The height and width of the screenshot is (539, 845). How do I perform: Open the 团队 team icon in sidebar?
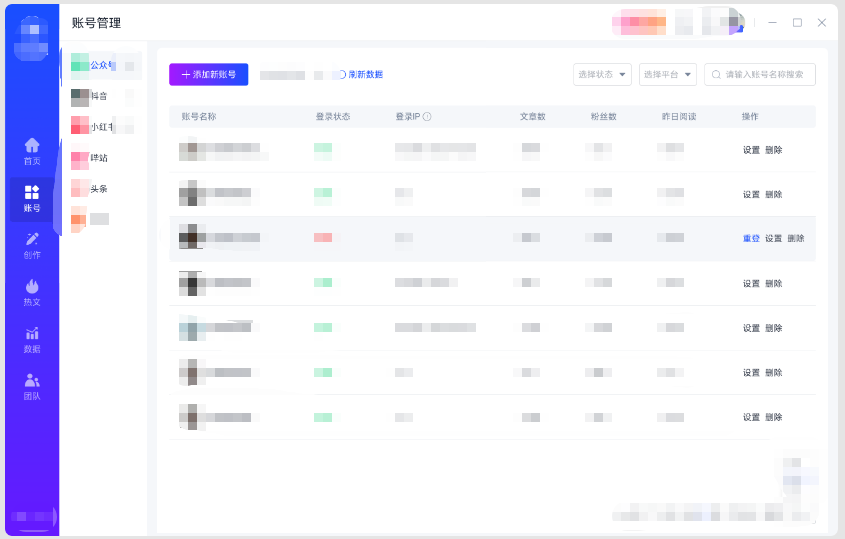[32, 385]
